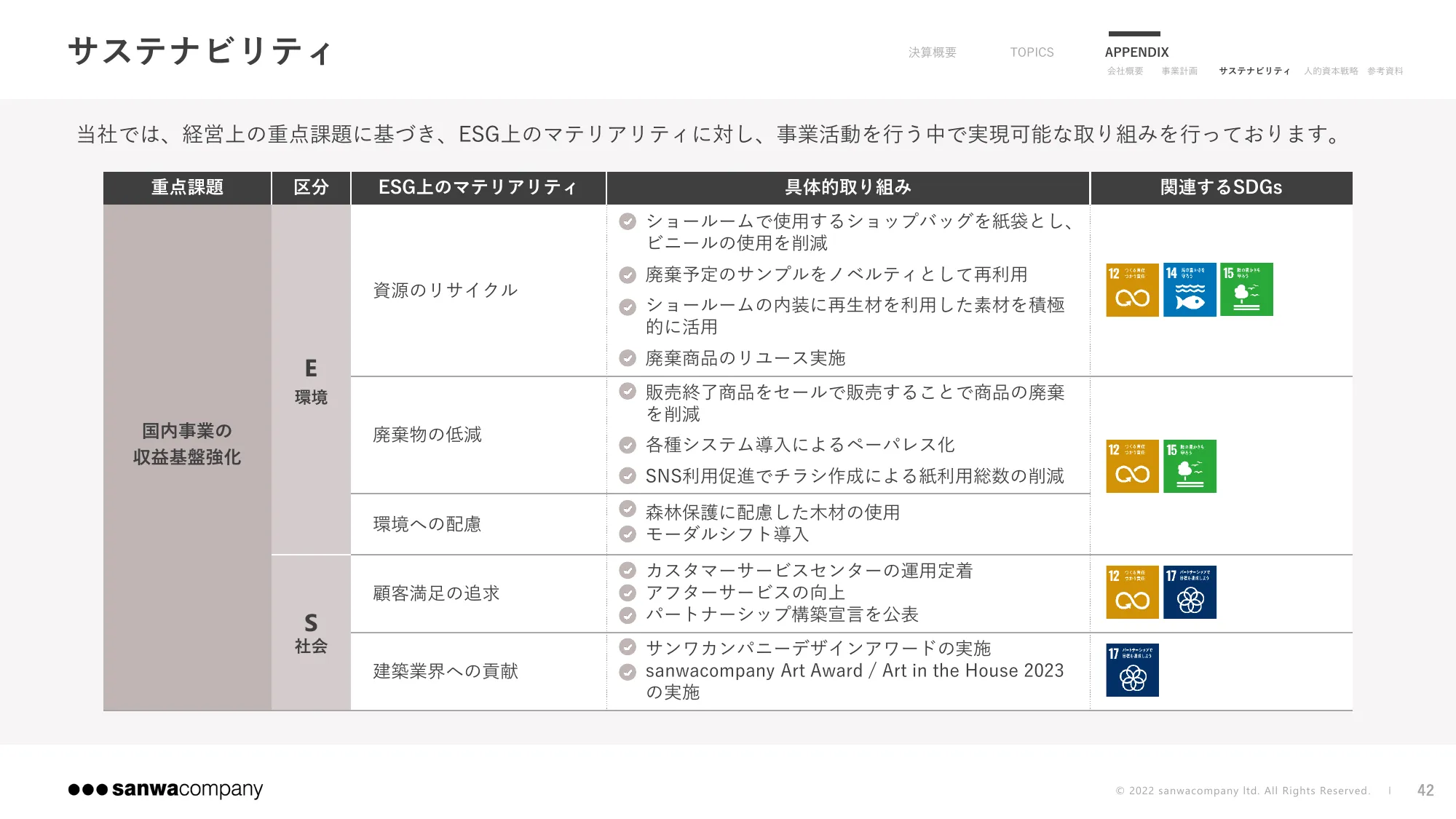Select サステナビリティ sub-section in navigation

pos(1254,71)
